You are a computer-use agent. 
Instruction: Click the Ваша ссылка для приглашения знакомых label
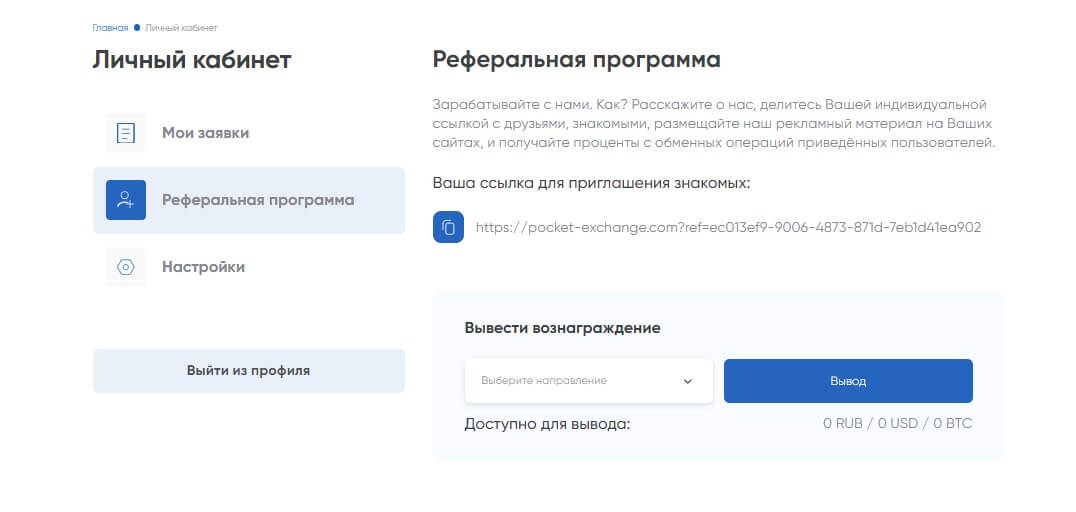(x=591, y=183)
